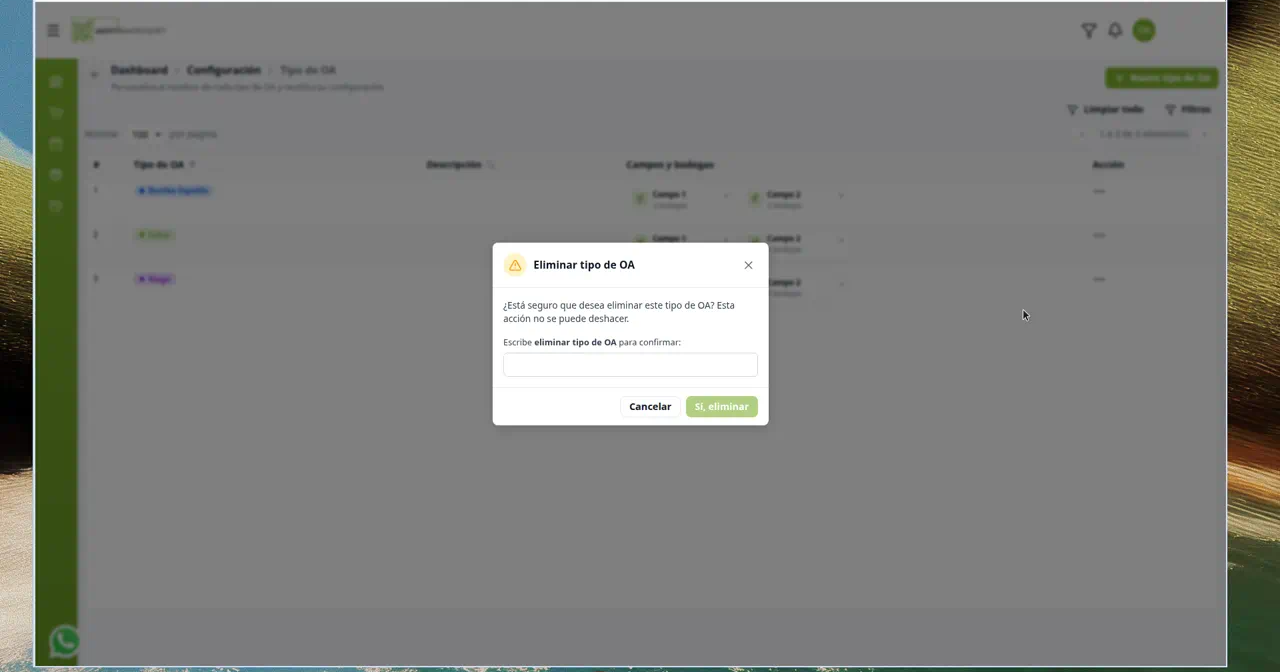Open the shopping cart icon in sidebar
Viewport: 1280px width, 672px height.
(56, 113)
